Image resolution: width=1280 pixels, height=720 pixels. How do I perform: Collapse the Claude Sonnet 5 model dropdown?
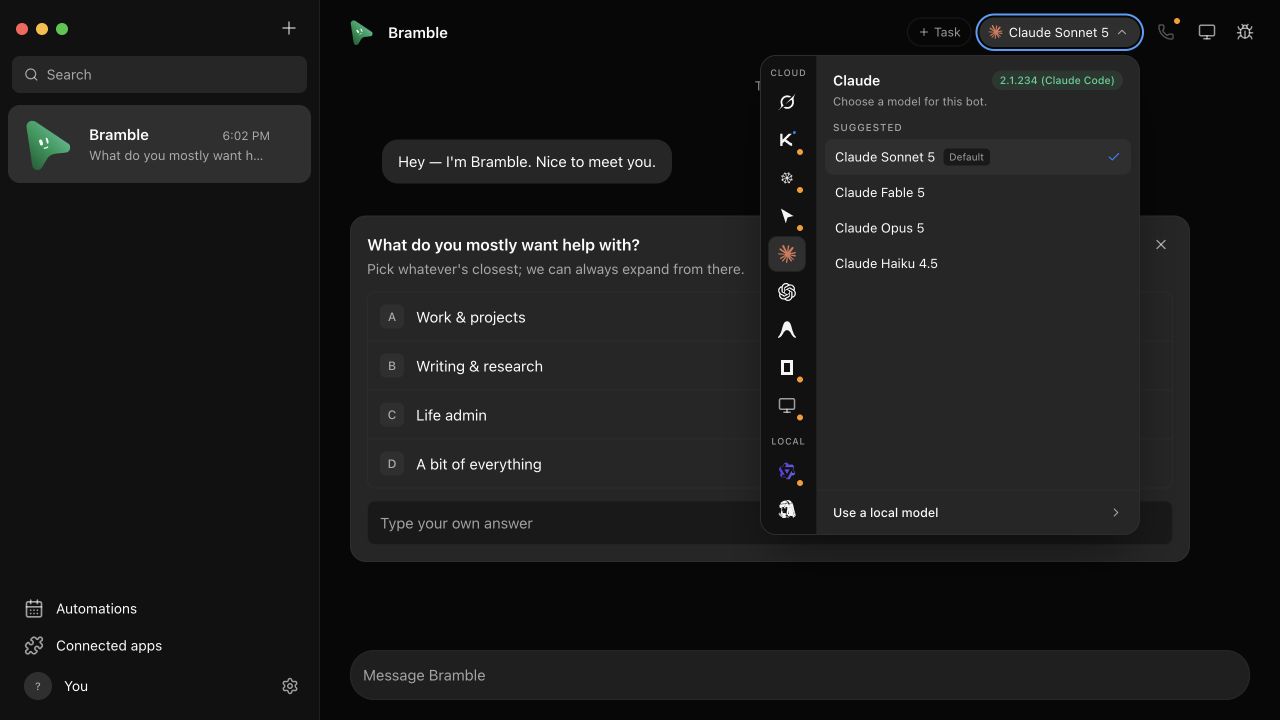pyautogui.click(x=1059, y=32)
